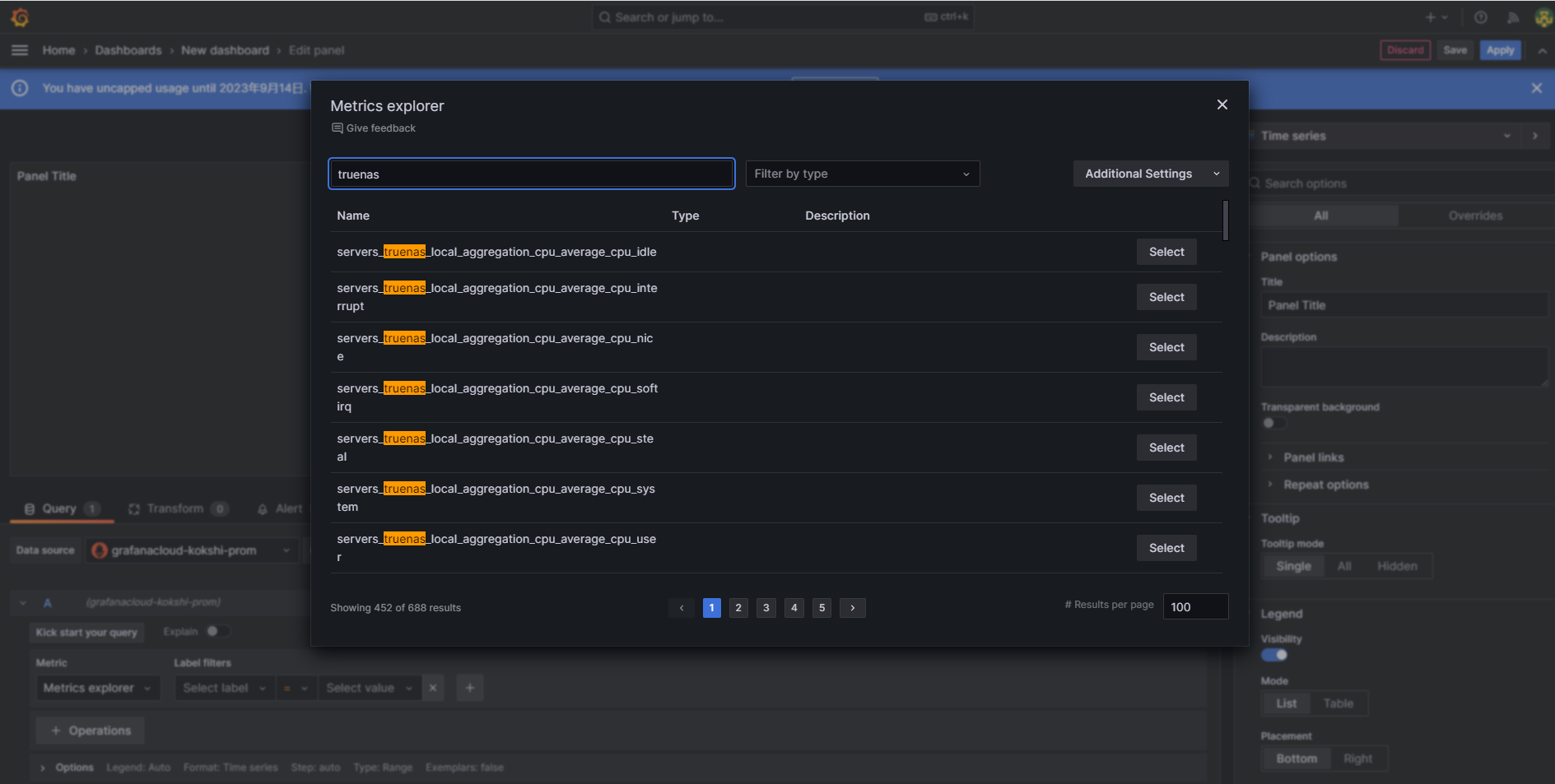Click the metrics list scrollbar
Viewport: 1555px width, 784px height.
pyautogui.click(x=1225, y=220)
